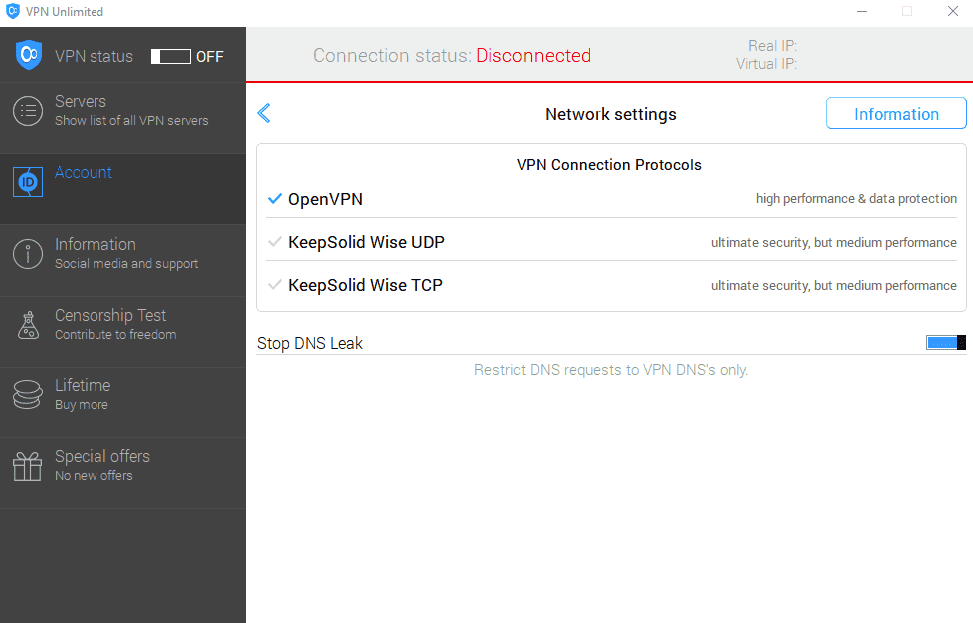Open the Servers menu item
973x623 pixels.
[131, 111]
